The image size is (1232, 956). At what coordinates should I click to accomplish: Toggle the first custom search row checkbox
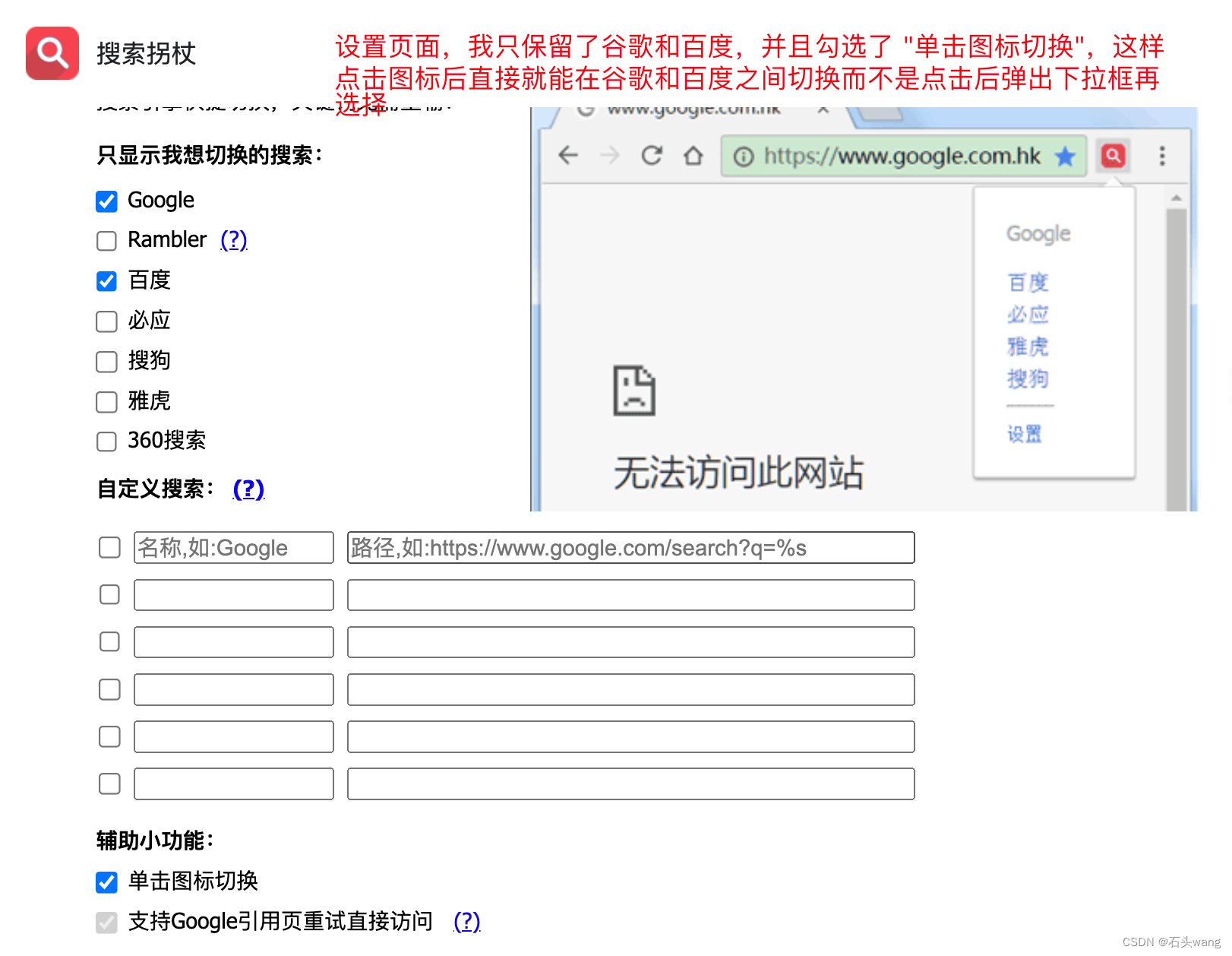tap(110, 547)
